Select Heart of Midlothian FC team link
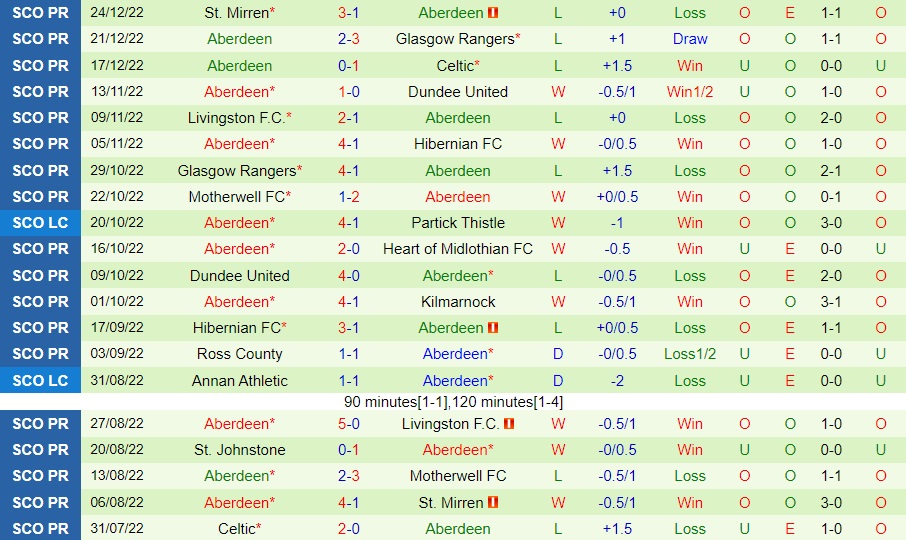This screenshot has height=540, width=906. 458,249
